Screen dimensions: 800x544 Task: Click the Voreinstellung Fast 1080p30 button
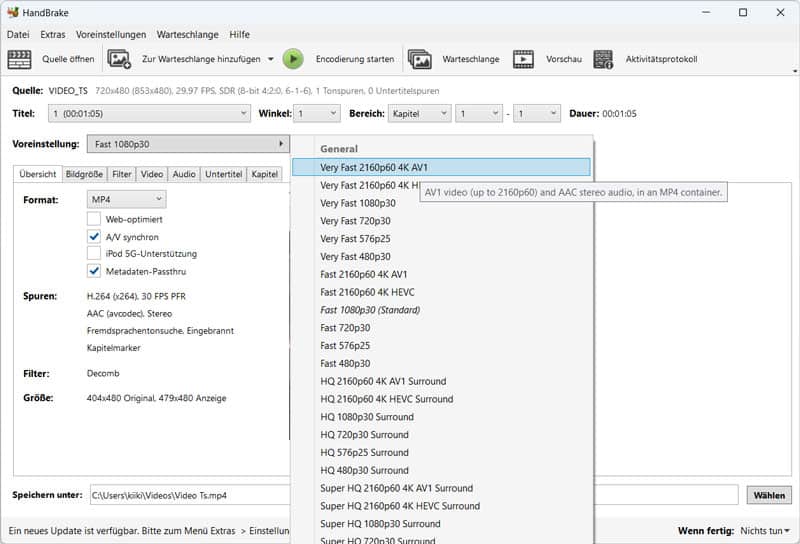point(187,144)
